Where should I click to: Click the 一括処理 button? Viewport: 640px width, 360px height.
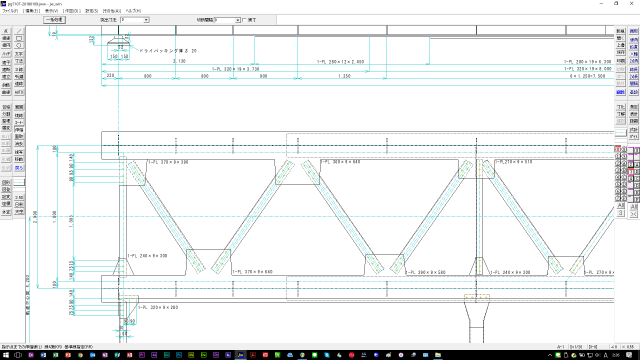pos(54,20)
